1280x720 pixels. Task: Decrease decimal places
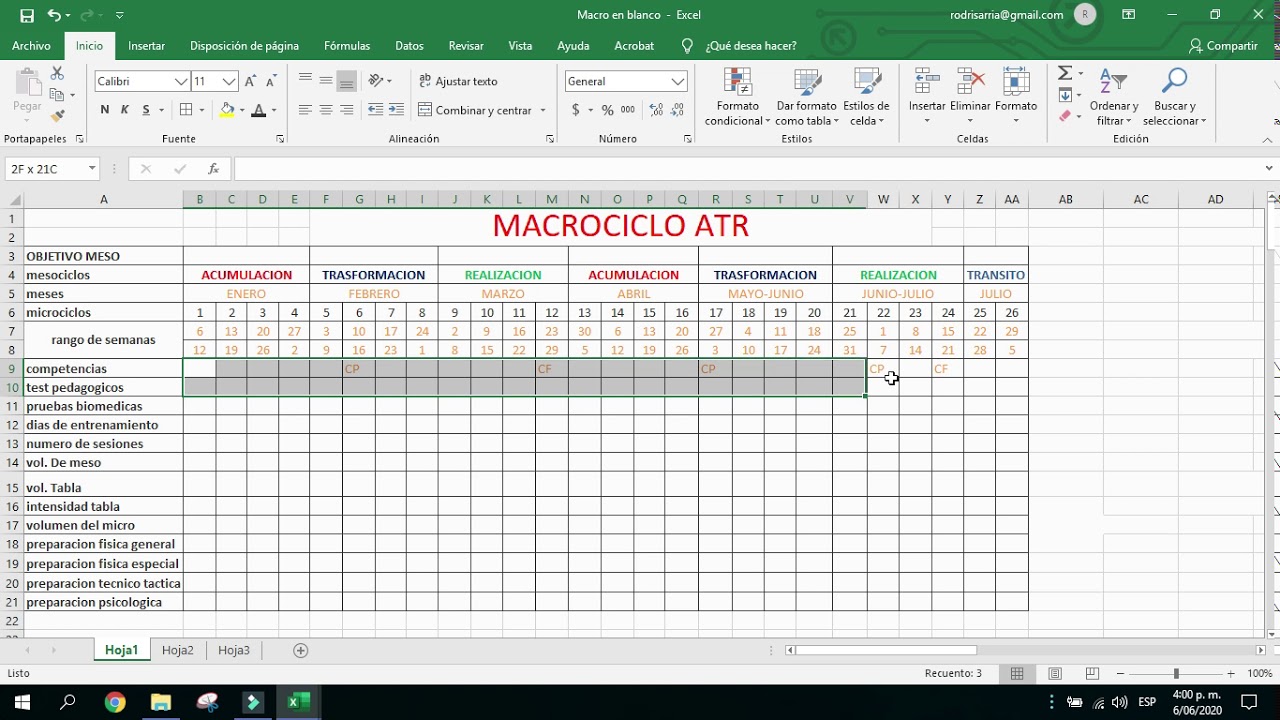(x=677, y=110)
